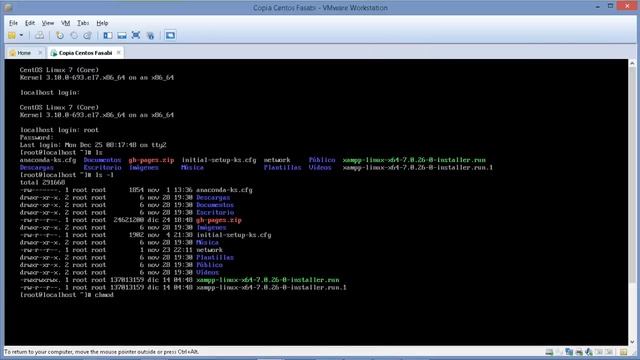The image size is (640, 360).
Task: Click 'initial-setup-ks.cfg' in ls -l listing
Action: click(x=233, y=235)
